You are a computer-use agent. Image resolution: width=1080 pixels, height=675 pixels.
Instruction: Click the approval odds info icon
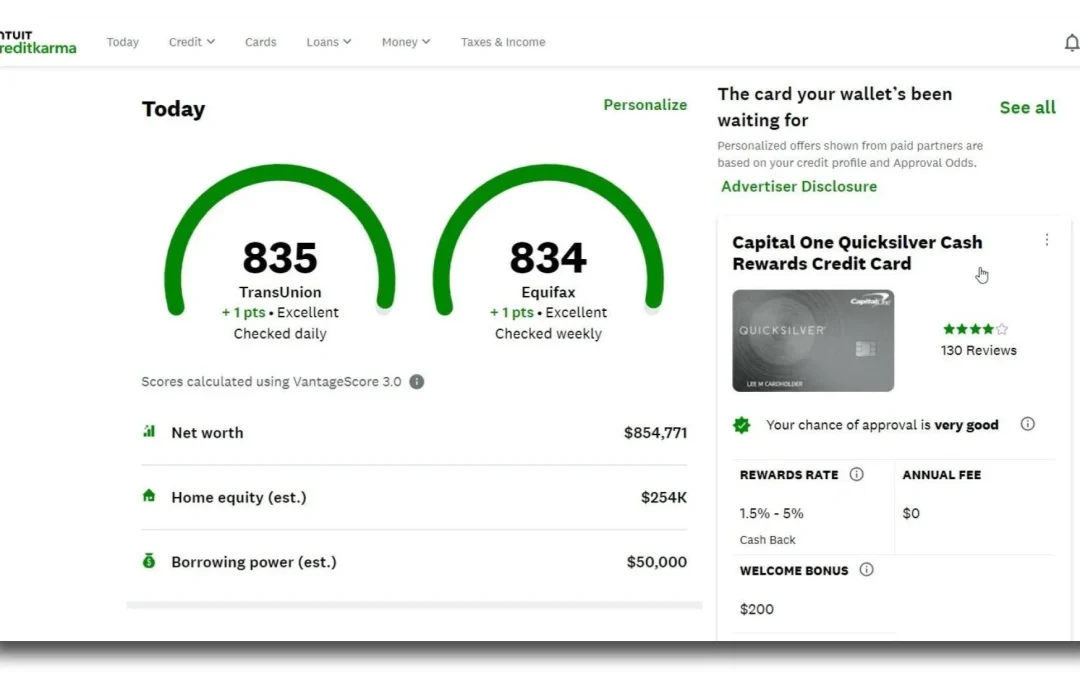1027,424
